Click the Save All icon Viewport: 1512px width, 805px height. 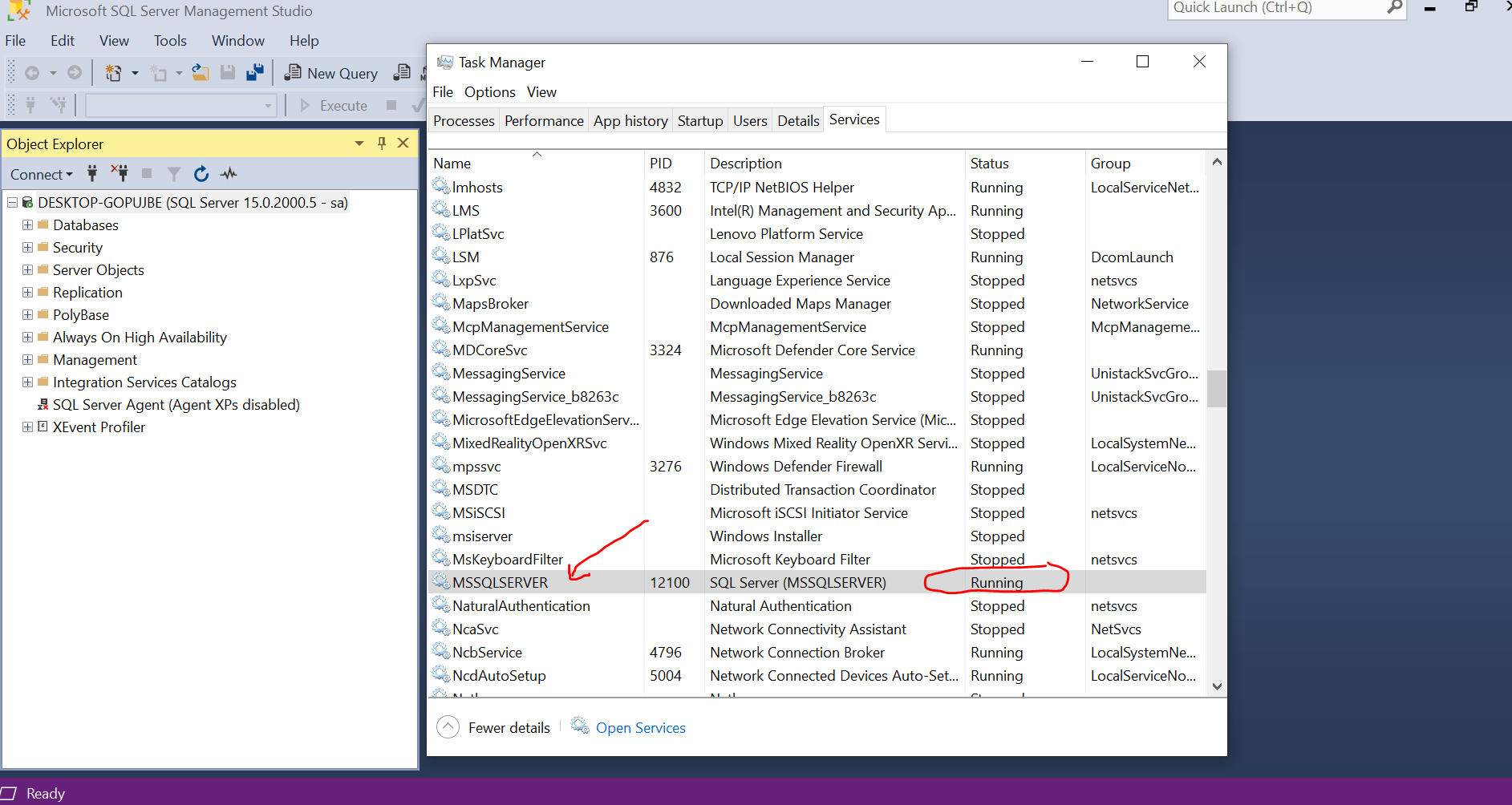tap(255, 73)
